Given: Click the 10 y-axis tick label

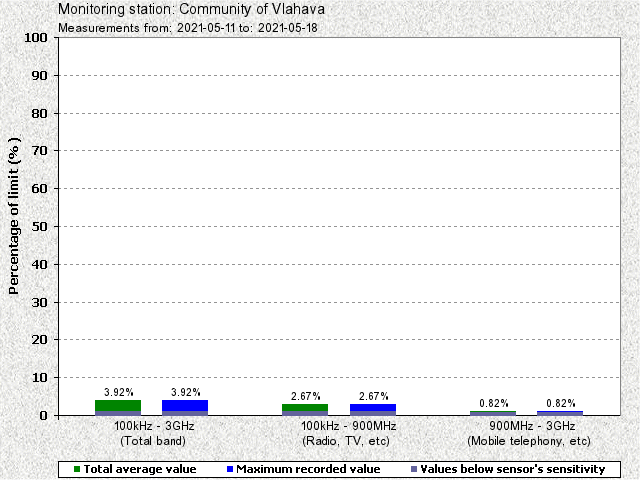Looking at the screenshot, I should point(40,378).
